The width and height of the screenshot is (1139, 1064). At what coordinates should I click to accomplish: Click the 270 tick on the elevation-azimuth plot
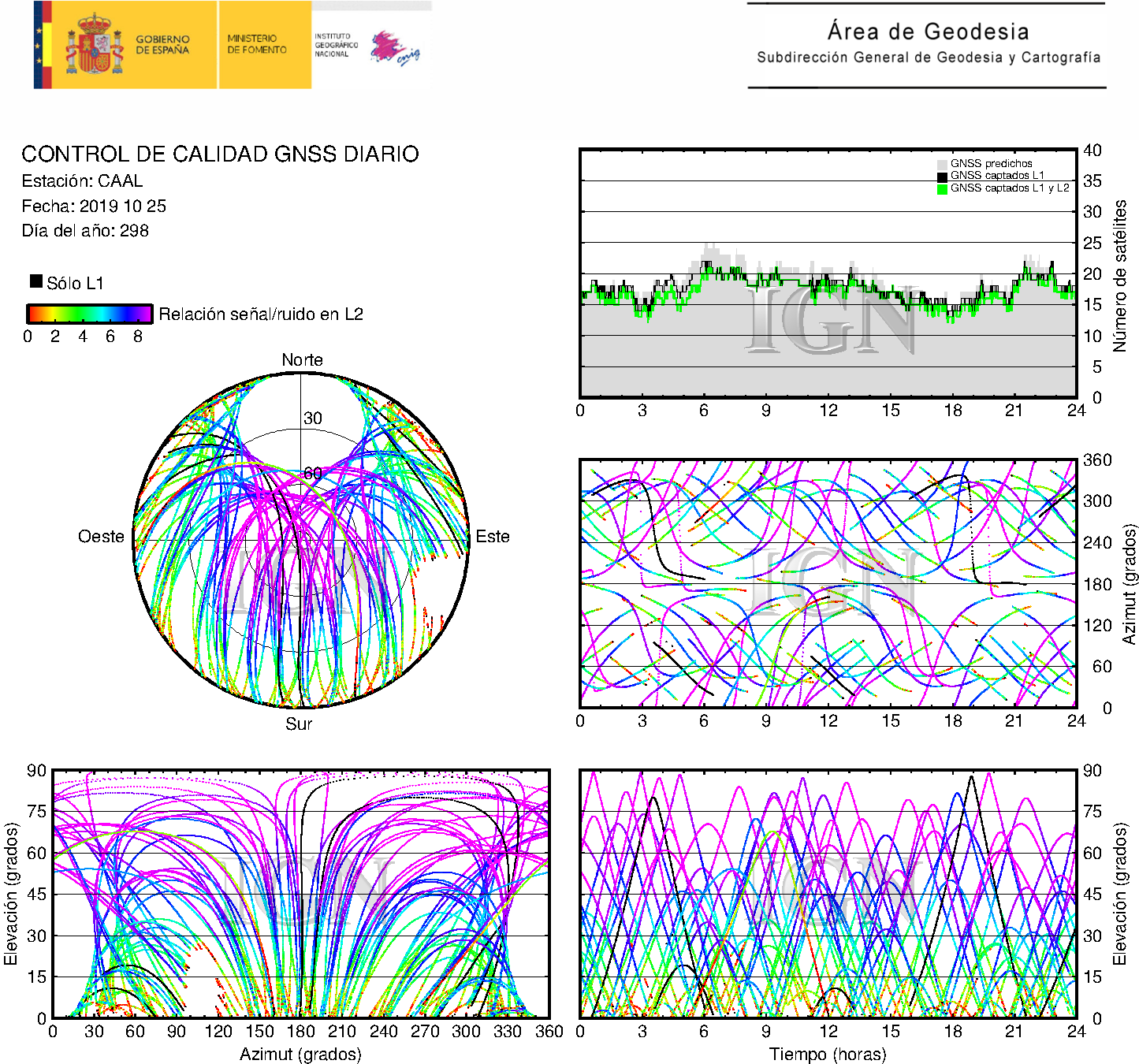[x=425, y=1032]
